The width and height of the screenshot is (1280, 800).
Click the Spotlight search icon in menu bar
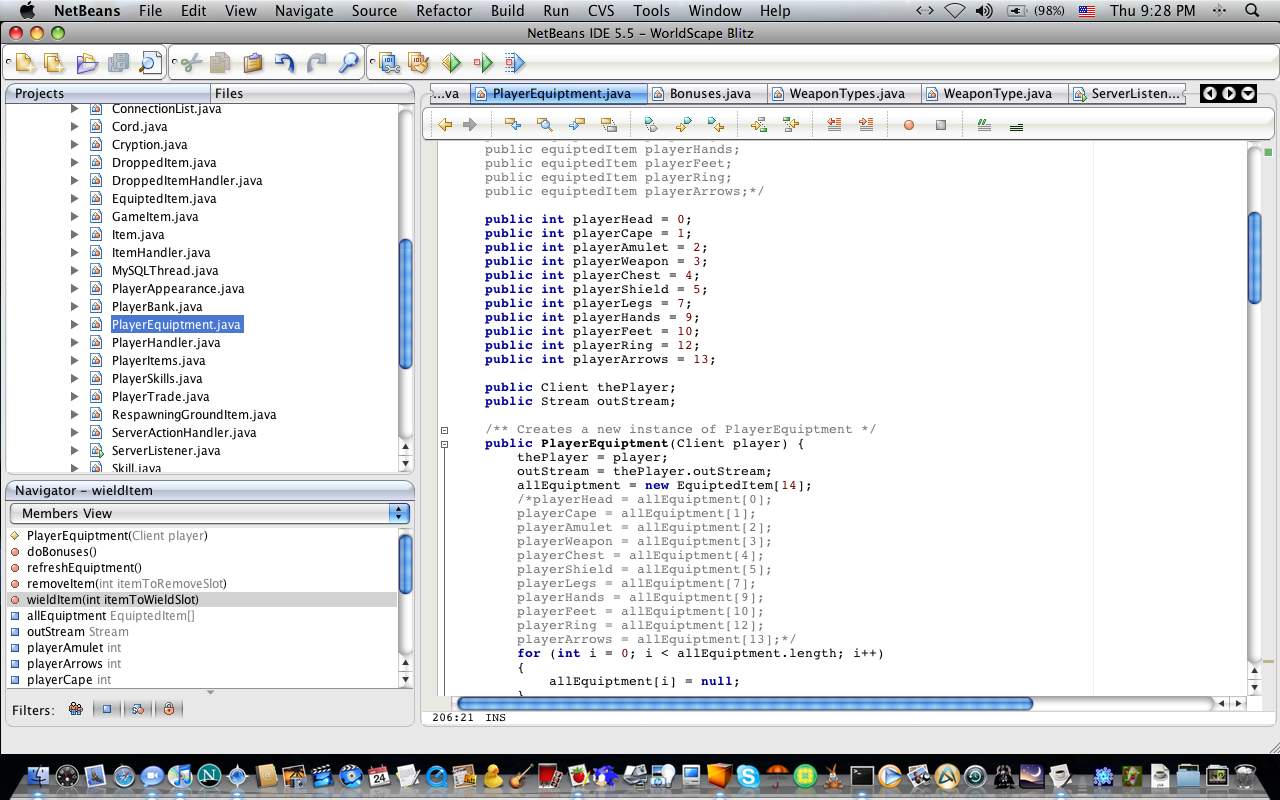(x=1253, y=11)
